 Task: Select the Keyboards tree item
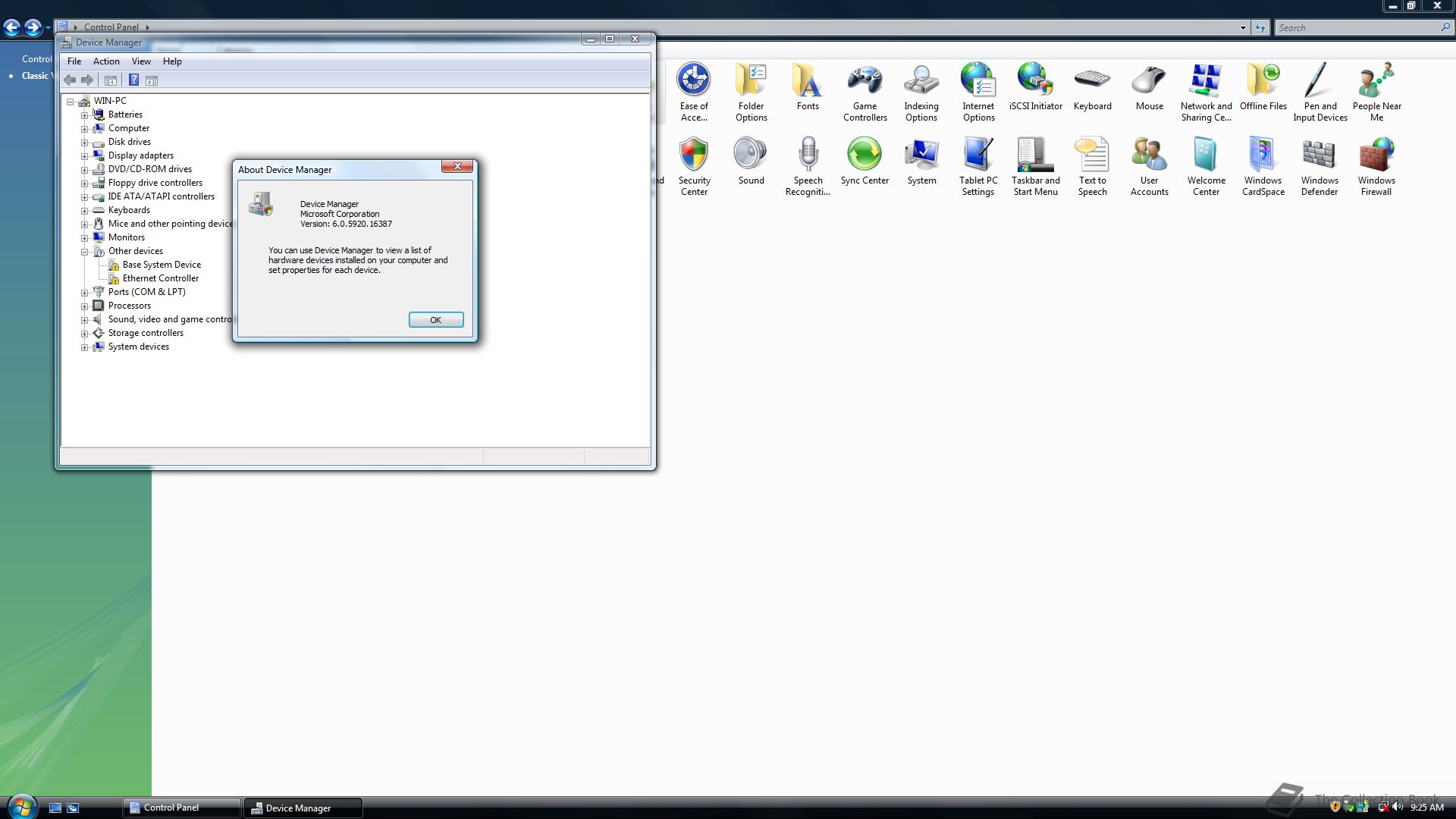(x=129, y=210)
